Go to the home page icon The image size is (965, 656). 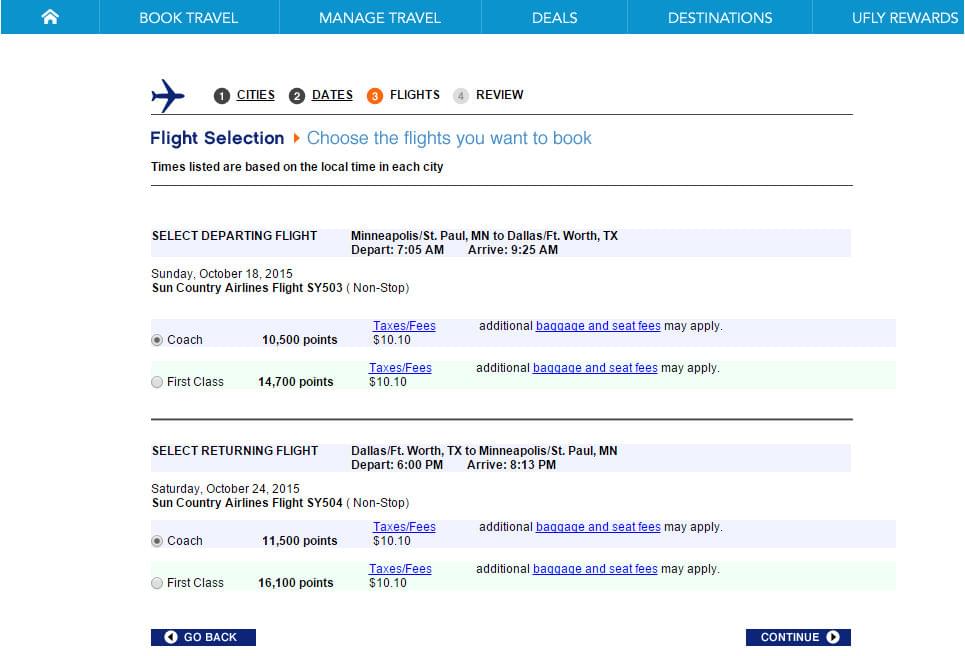[50, 17]
